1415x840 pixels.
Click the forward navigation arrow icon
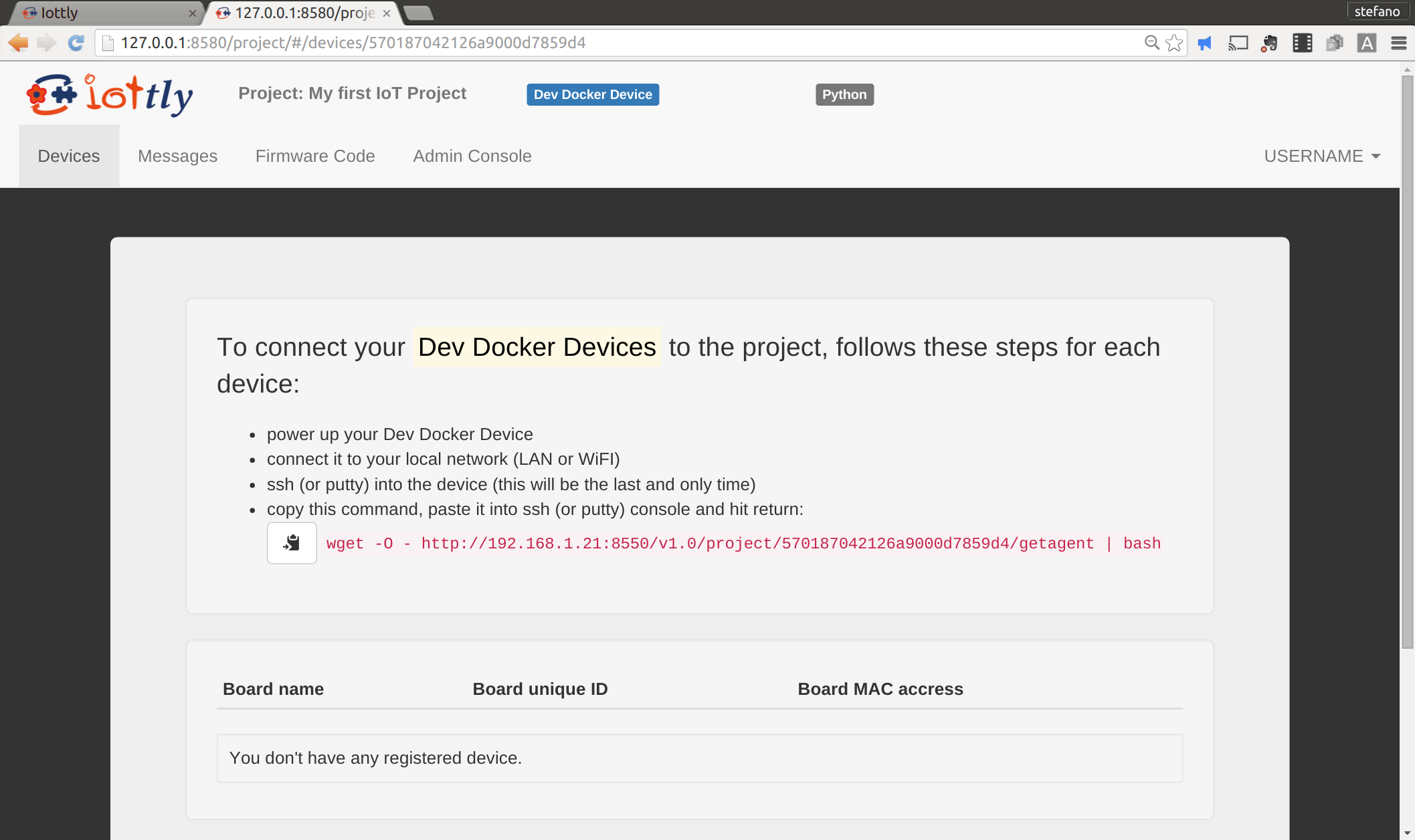[x=45, y=42]
